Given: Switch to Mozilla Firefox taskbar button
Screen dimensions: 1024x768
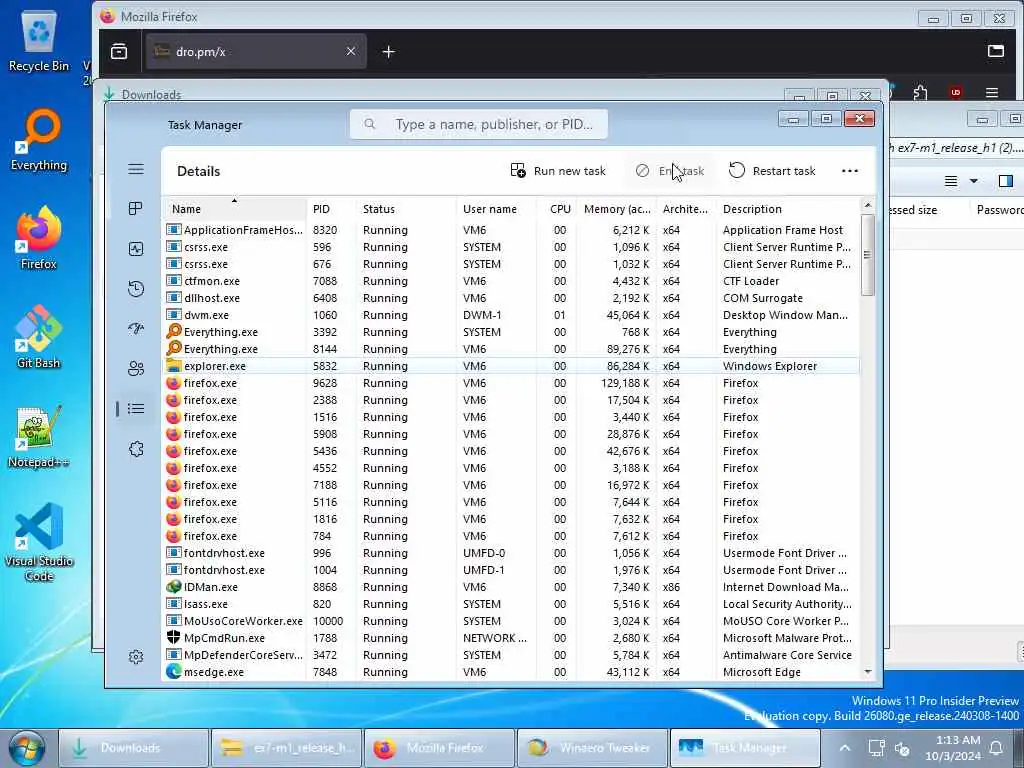Looking at the screenshot, I should (439, 748).
